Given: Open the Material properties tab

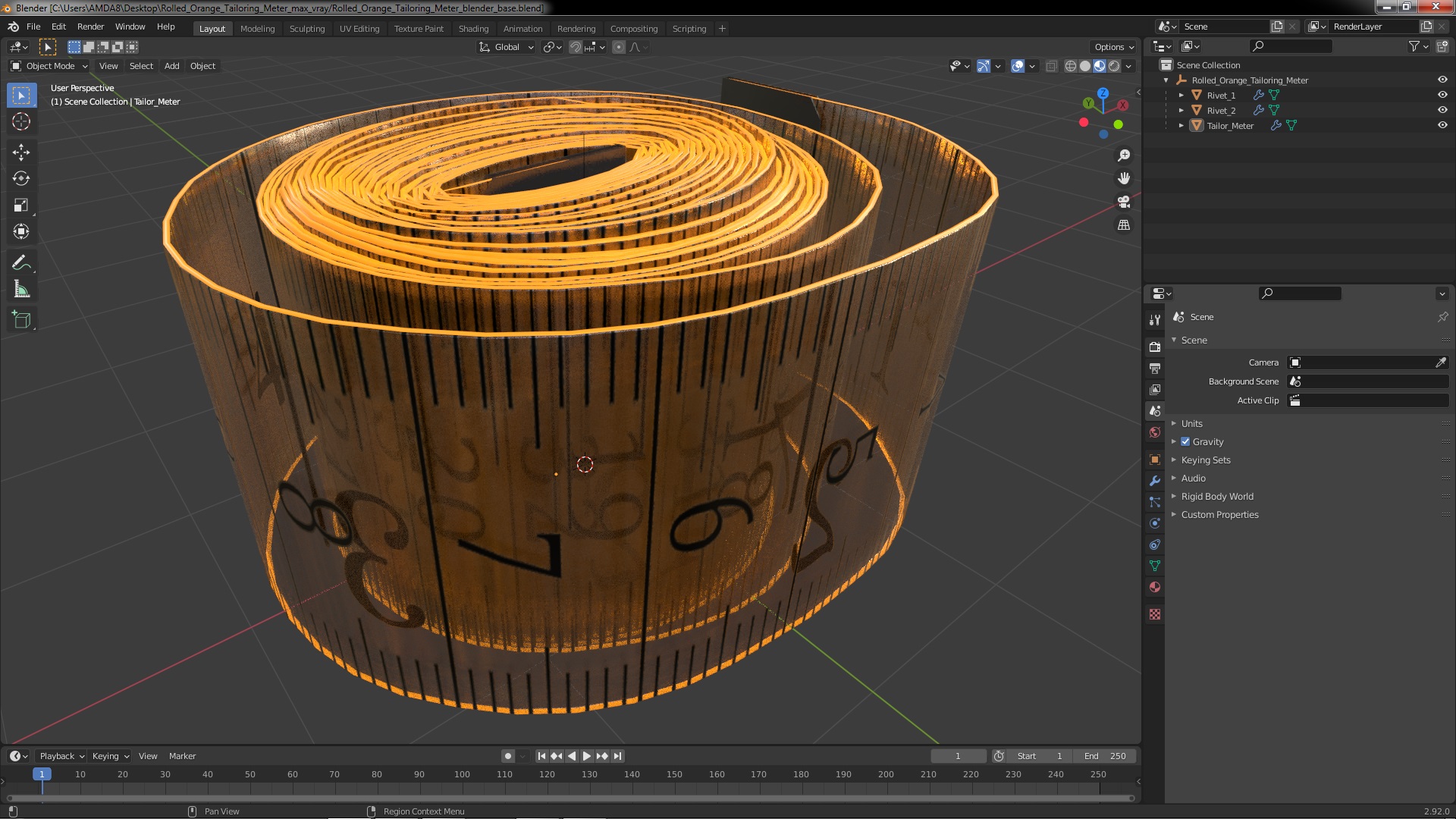Looking at the screenshot, I should (x=1155, y=587).
